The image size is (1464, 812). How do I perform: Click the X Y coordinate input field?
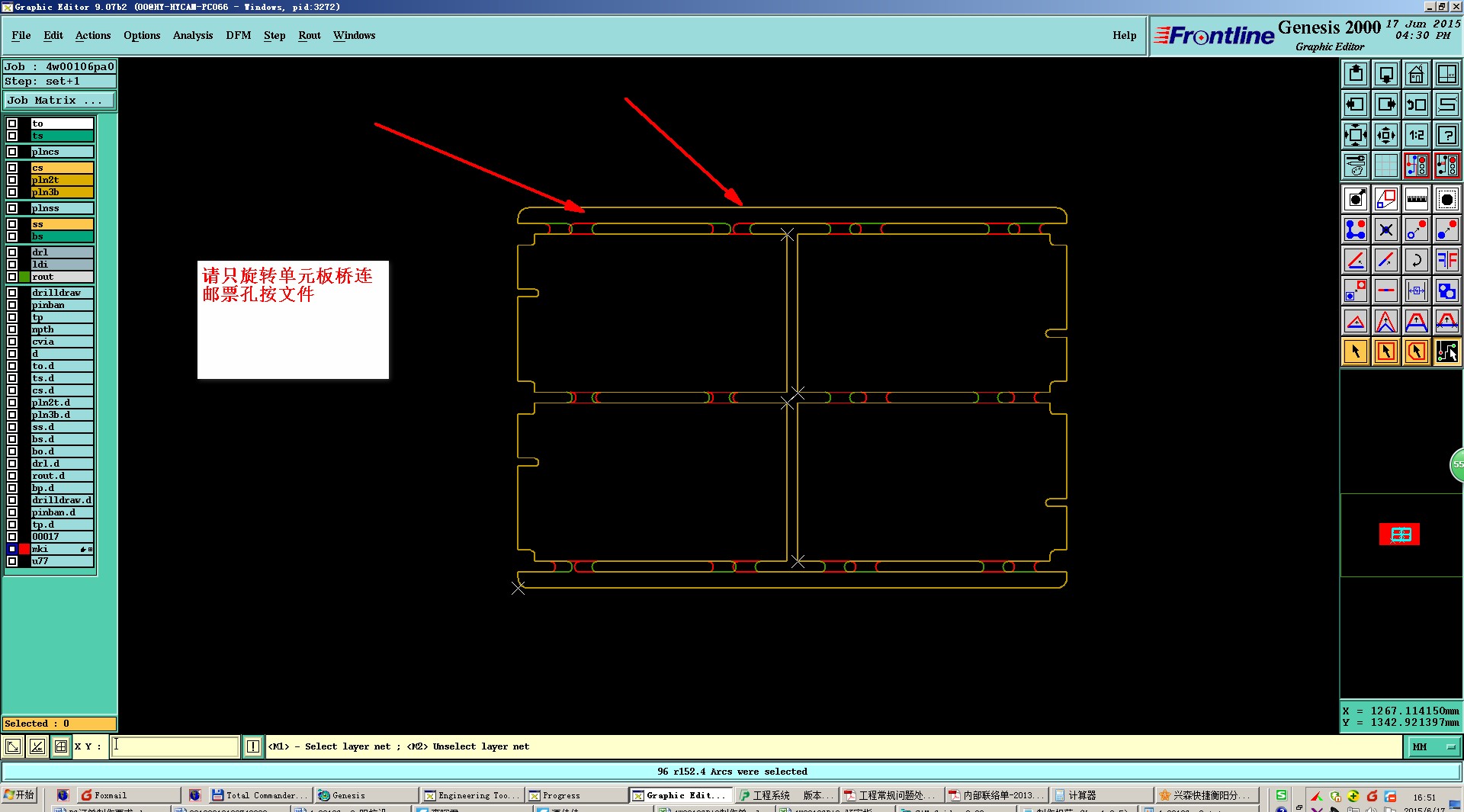pos(175,746)
